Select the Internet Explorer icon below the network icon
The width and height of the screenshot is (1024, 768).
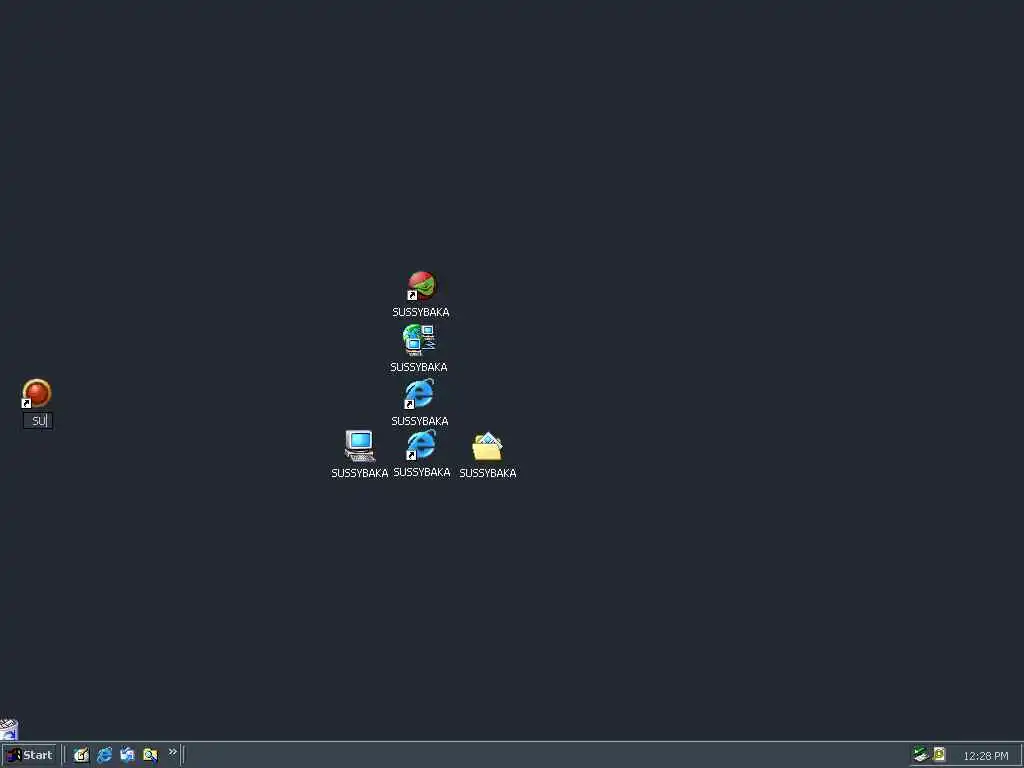click(419, 394)
